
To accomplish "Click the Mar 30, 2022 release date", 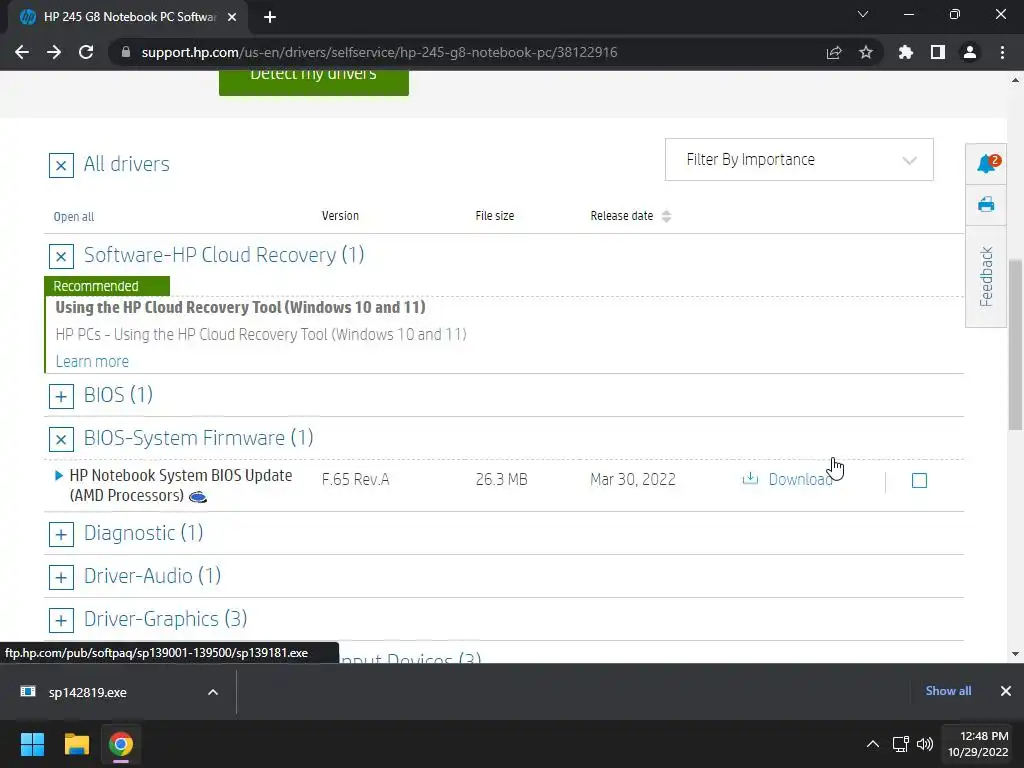I will tap(633, 480).
